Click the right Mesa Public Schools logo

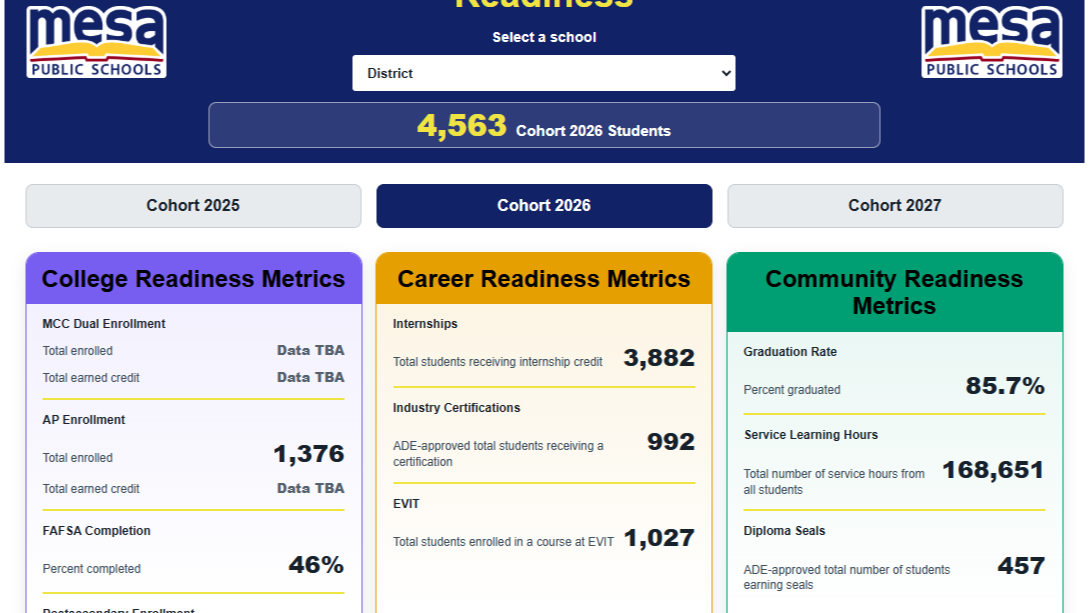tap(992, 42)
